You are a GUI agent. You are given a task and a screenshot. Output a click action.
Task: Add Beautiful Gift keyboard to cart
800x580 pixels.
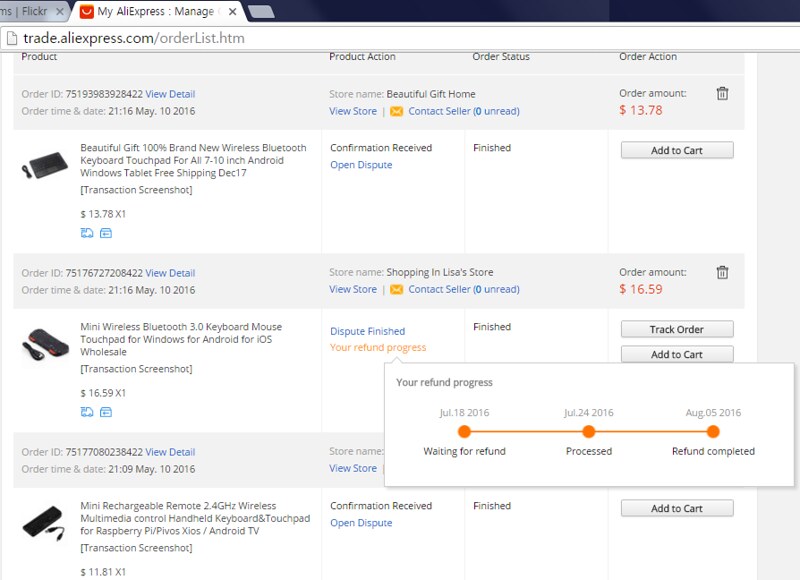(677, 150)
